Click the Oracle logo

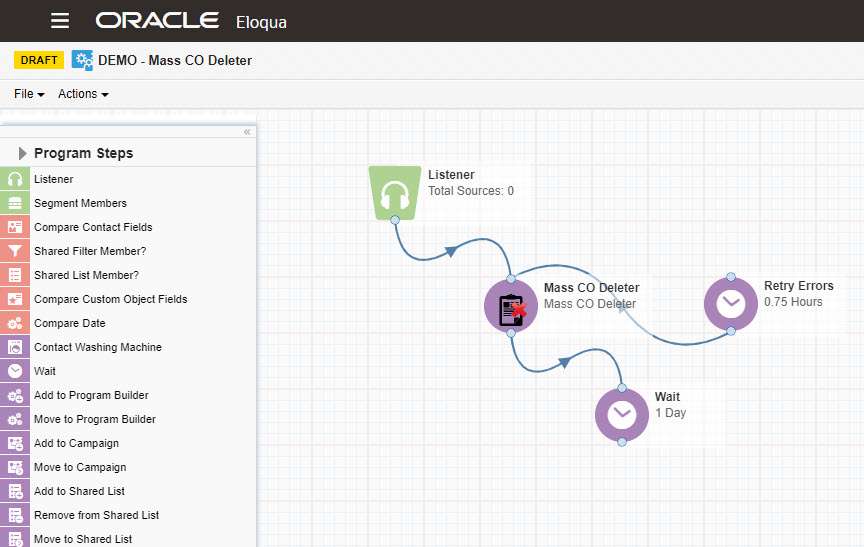157,20
